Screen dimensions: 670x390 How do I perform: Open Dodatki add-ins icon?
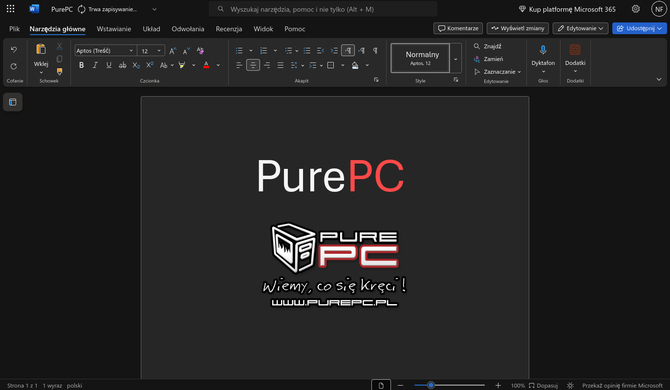575,50
